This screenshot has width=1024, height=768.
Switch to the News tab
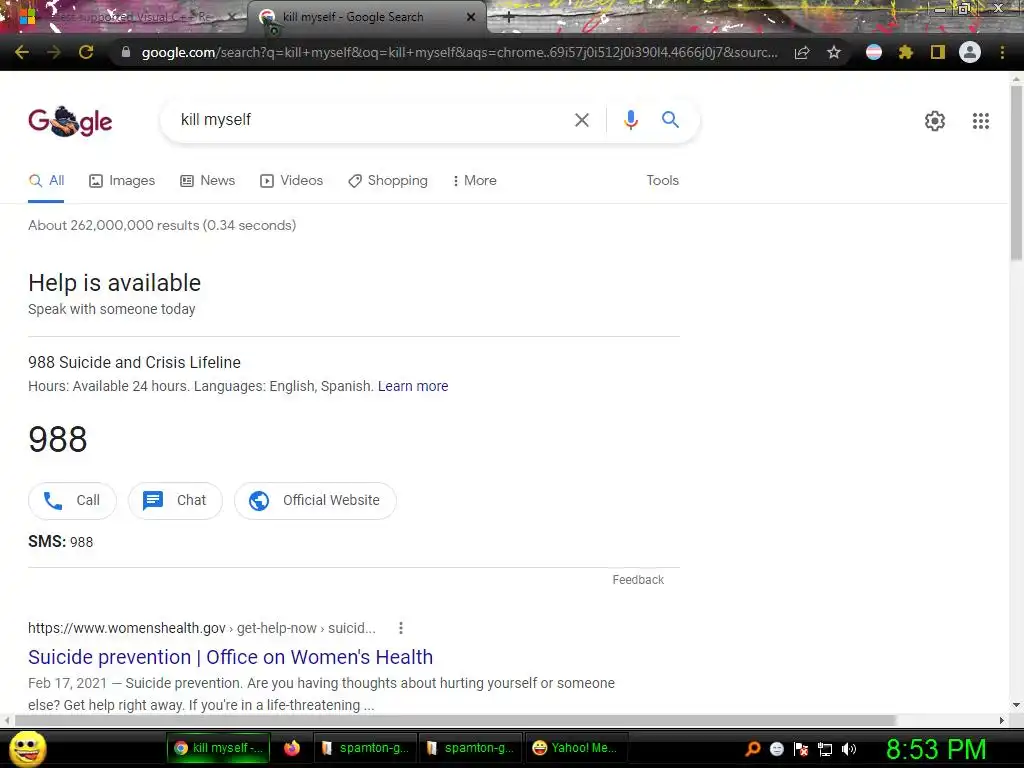(207, 181)
